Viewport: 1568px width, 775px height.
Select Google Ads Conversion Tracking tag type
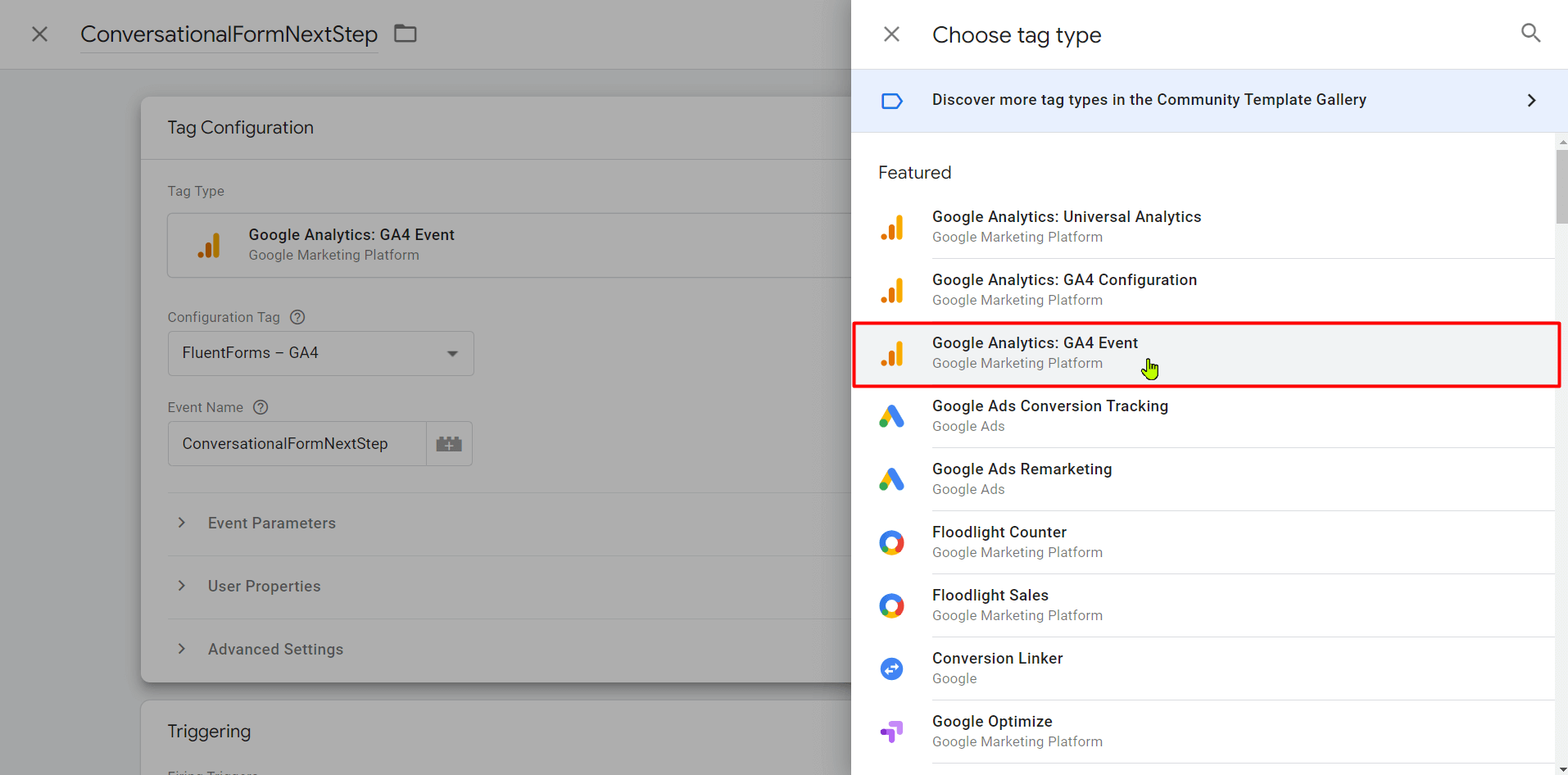pos(1203,416)
